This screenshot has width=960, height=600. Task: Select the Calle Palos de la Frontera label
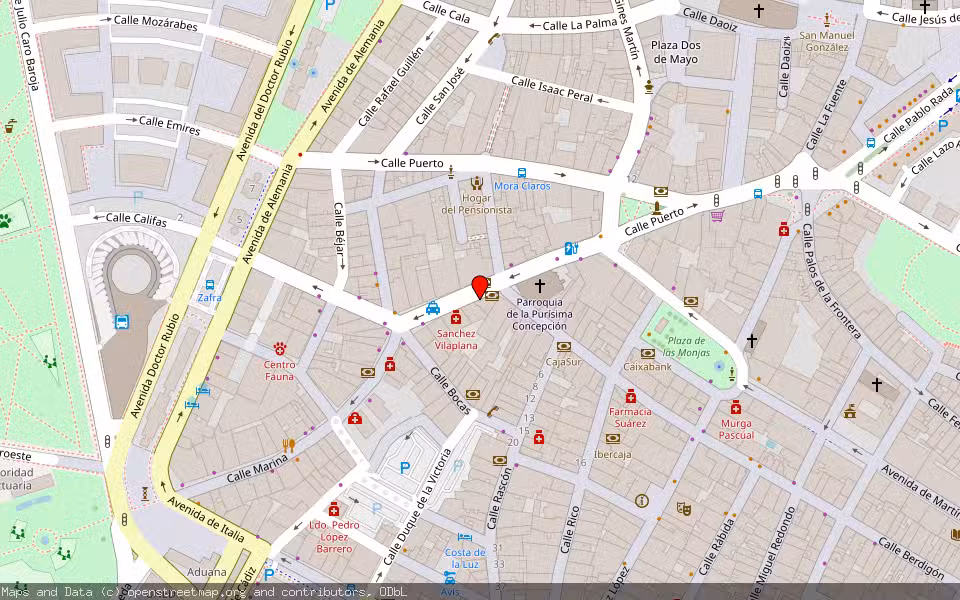(x=832, y=280)
